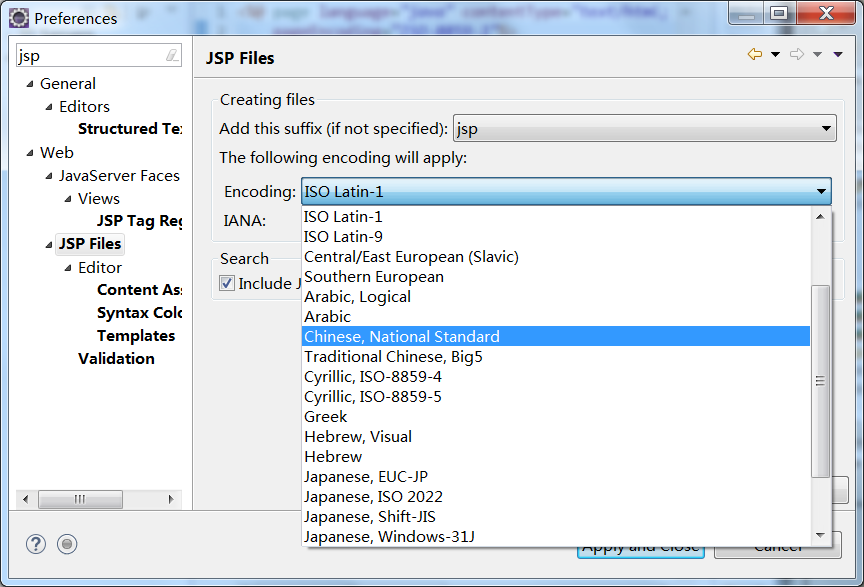This screenshot has height=587, width=864.
Task: Select JavaServer Faces tree item label
Action: click(120, 175)
